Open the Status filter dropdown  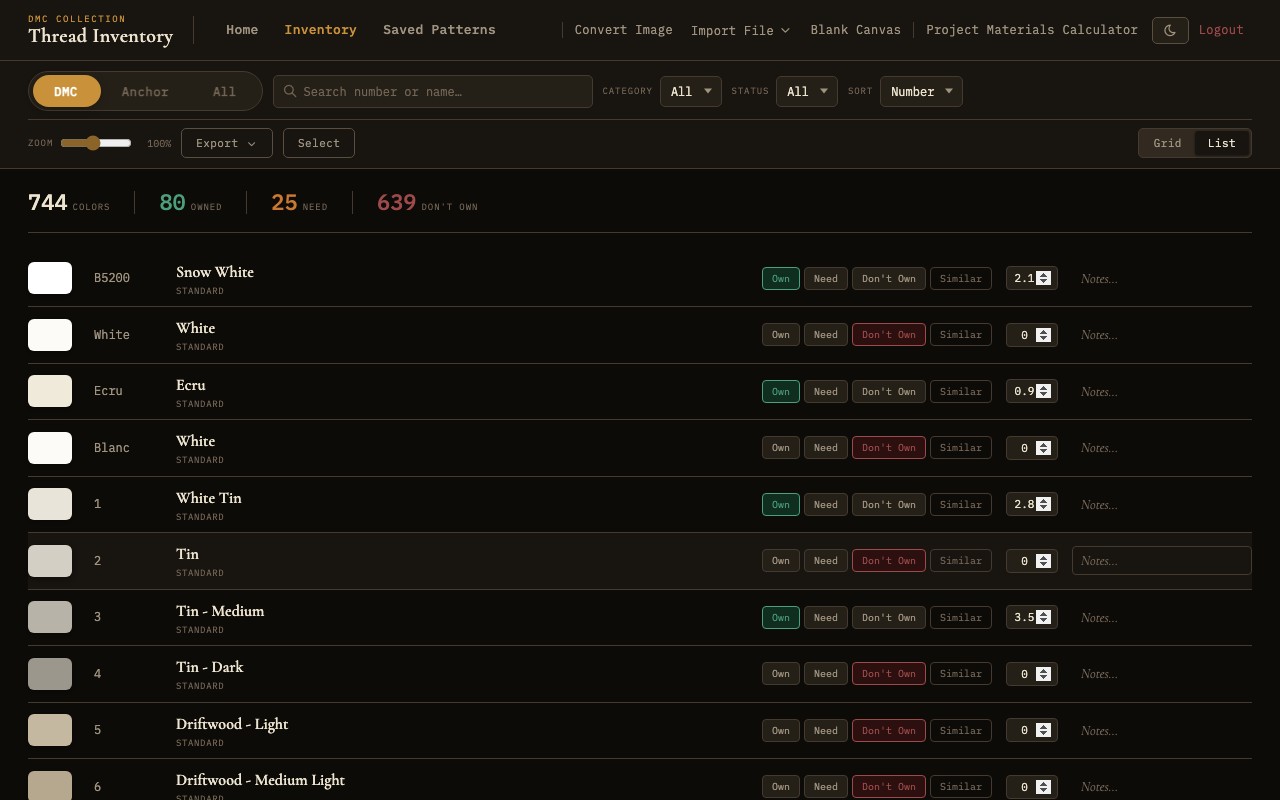coord(806,91)
